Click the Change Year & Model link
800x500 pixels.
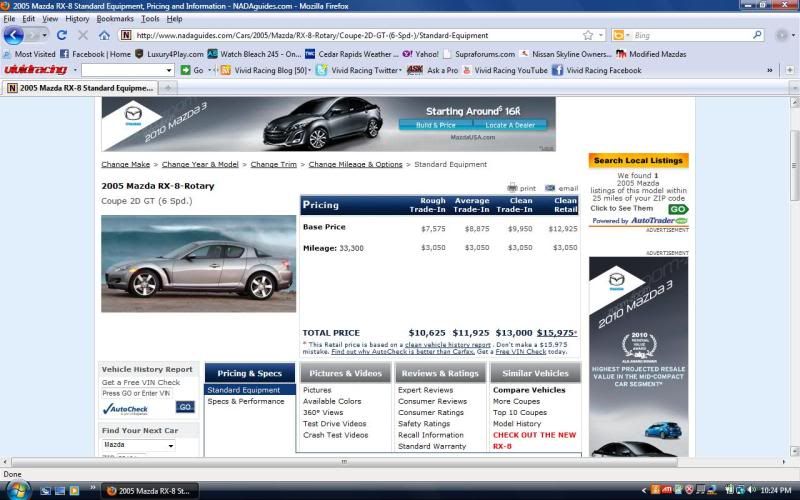click(x=200, y=164)
